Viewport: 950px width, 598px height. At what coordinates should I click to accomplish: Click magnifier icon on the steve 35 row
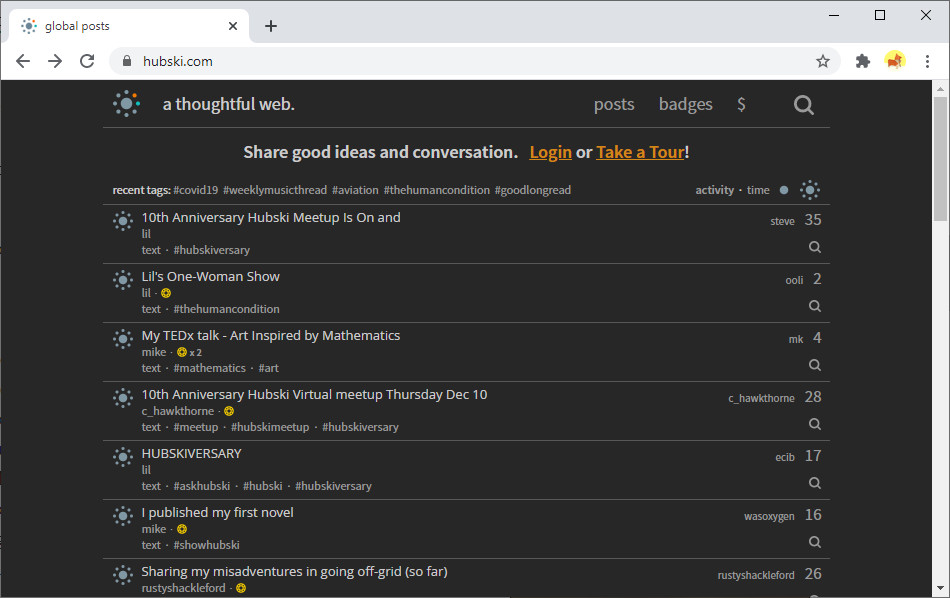[x=815, y=247]
